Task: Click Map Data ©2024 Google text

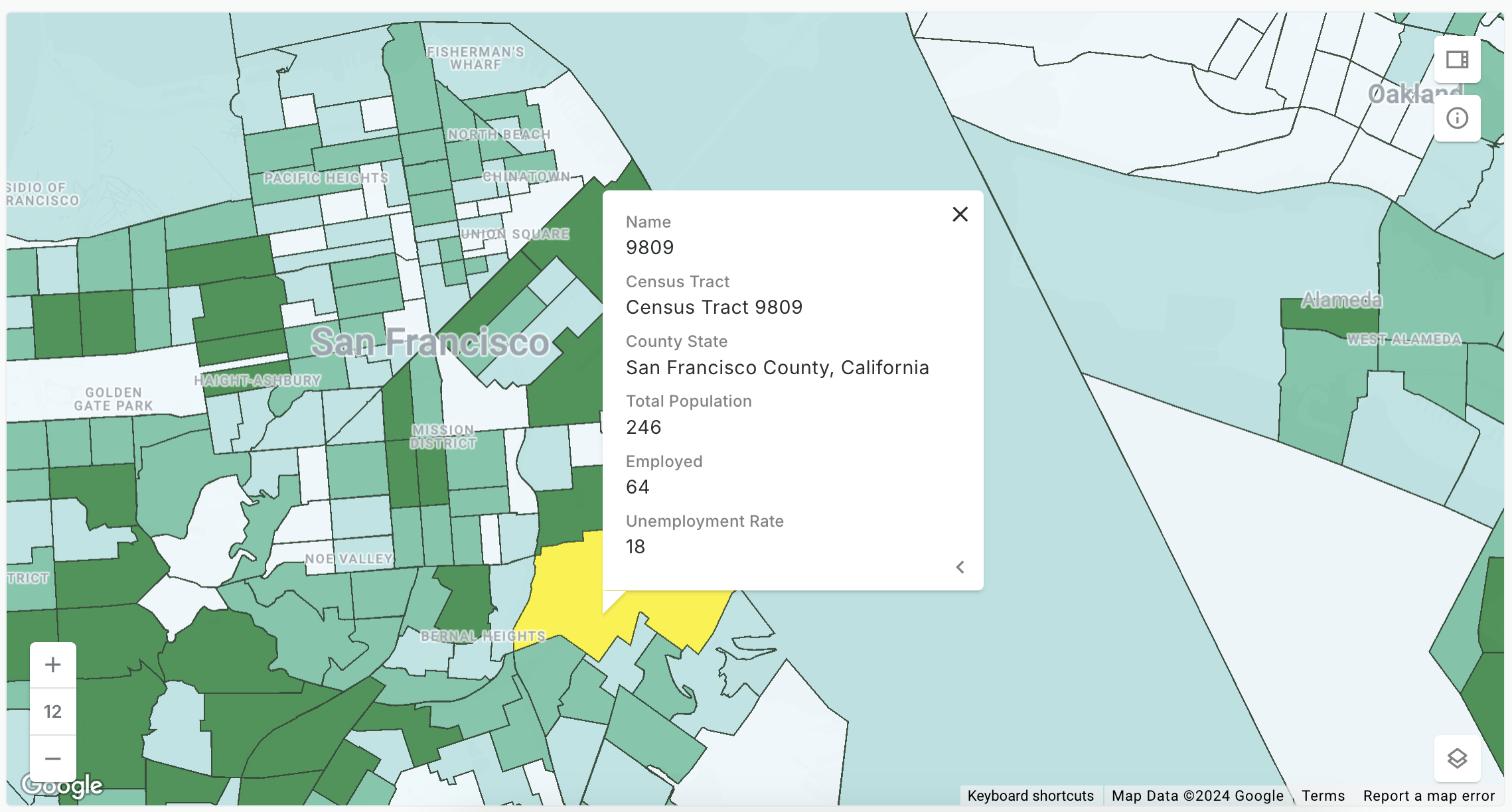Action: 1197,795
